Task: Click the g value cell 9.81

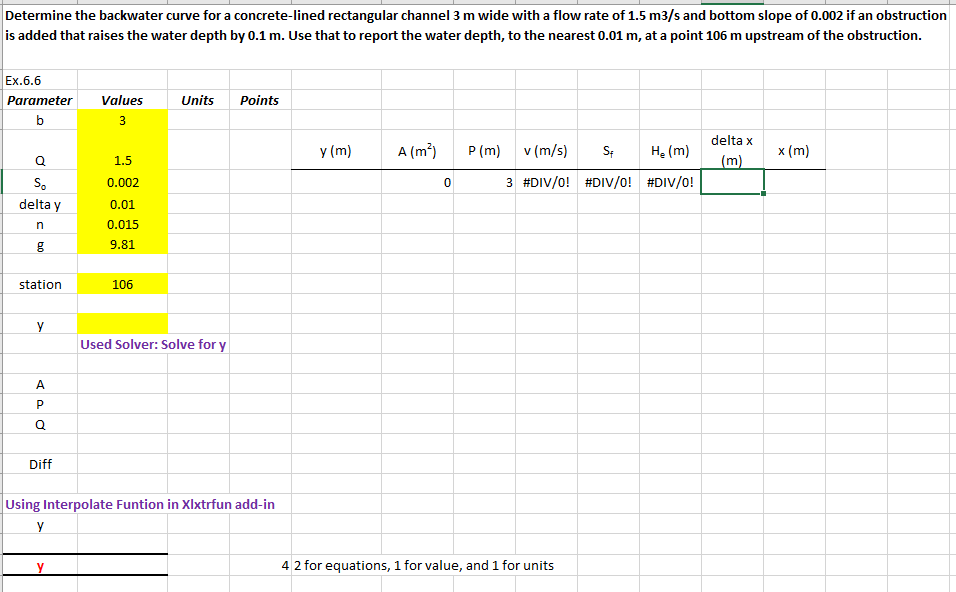Action: point(123,244)
